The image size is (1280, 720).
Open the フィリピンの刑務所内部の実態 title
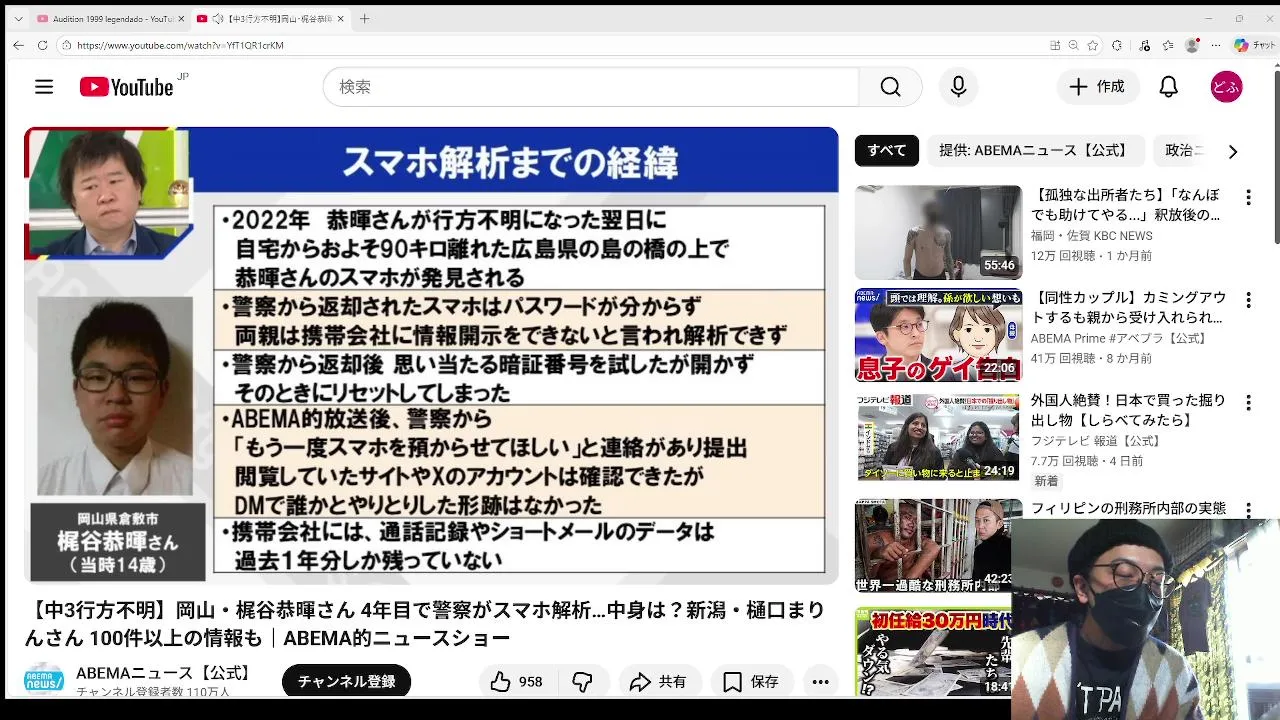(x=1128, y=508)
